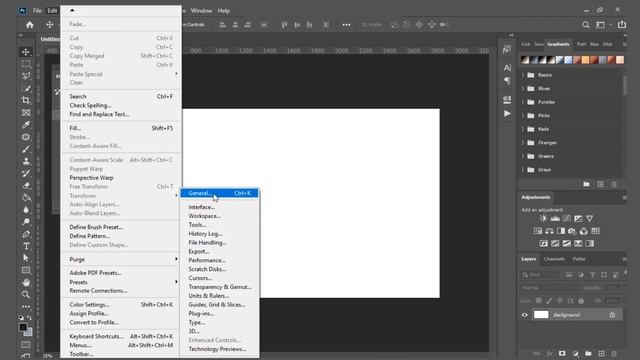640x360 pixels.
Task: Delete gradient with trash icon
Action: [614, 184]
